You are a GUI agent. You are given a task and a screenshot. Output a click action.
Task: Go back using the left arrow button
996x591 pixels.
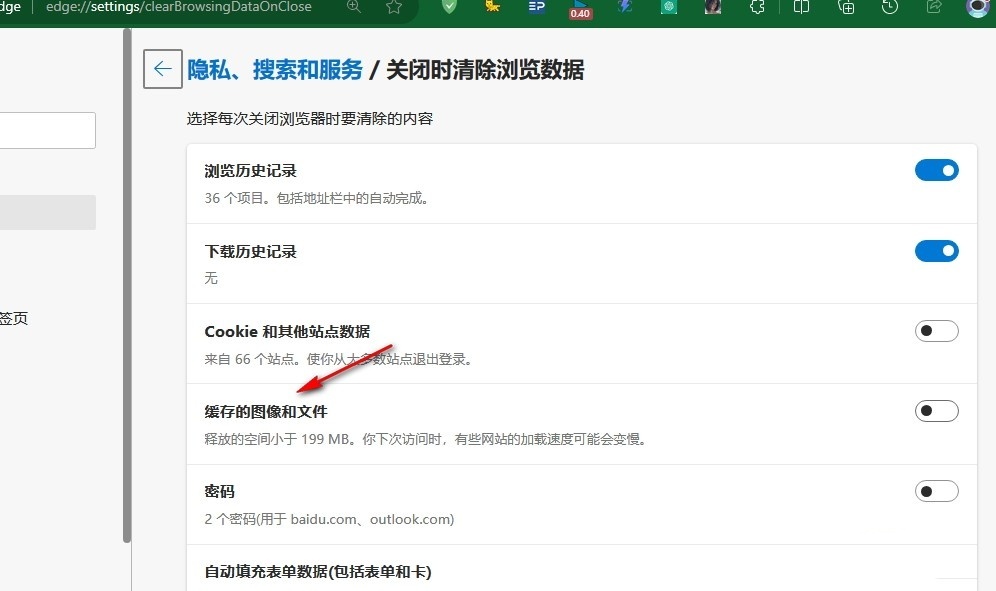pos(163,69)
